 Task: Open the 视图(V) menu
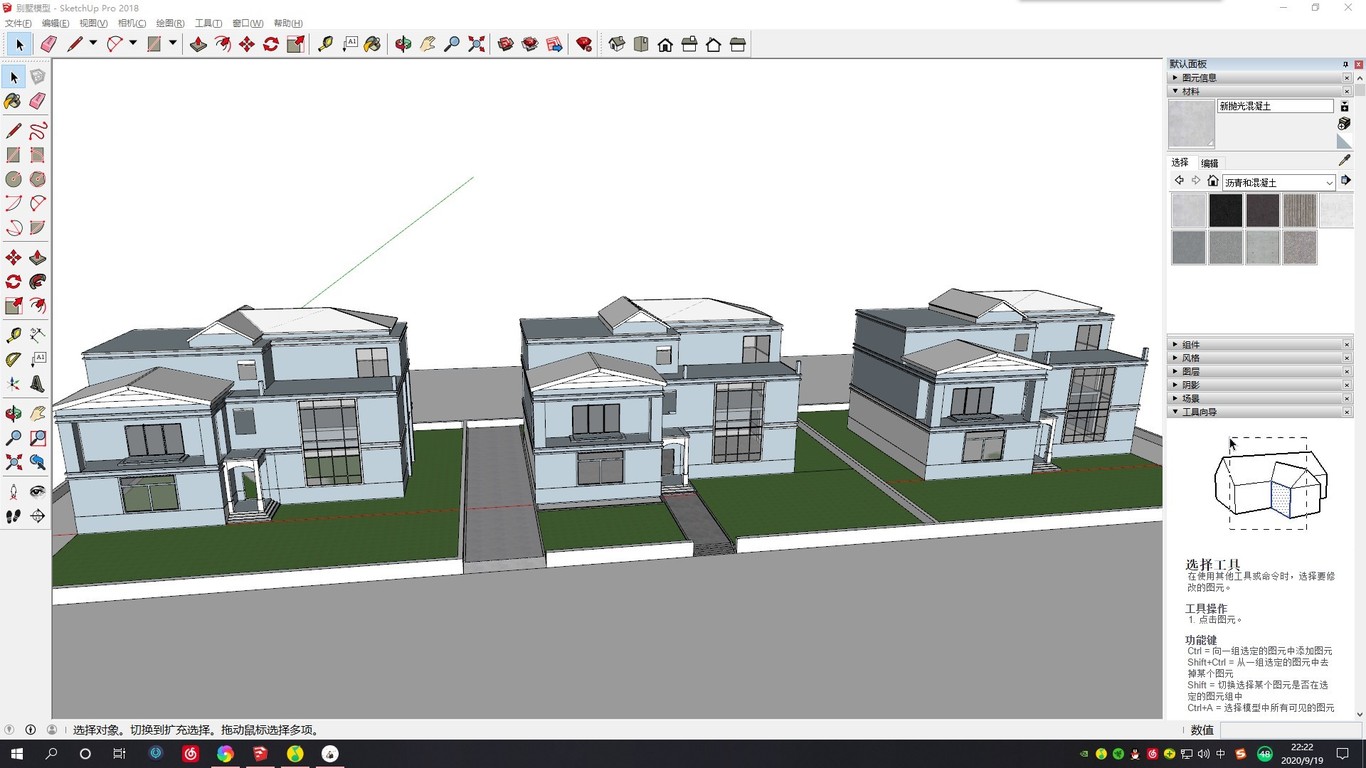tap(94, 23)
